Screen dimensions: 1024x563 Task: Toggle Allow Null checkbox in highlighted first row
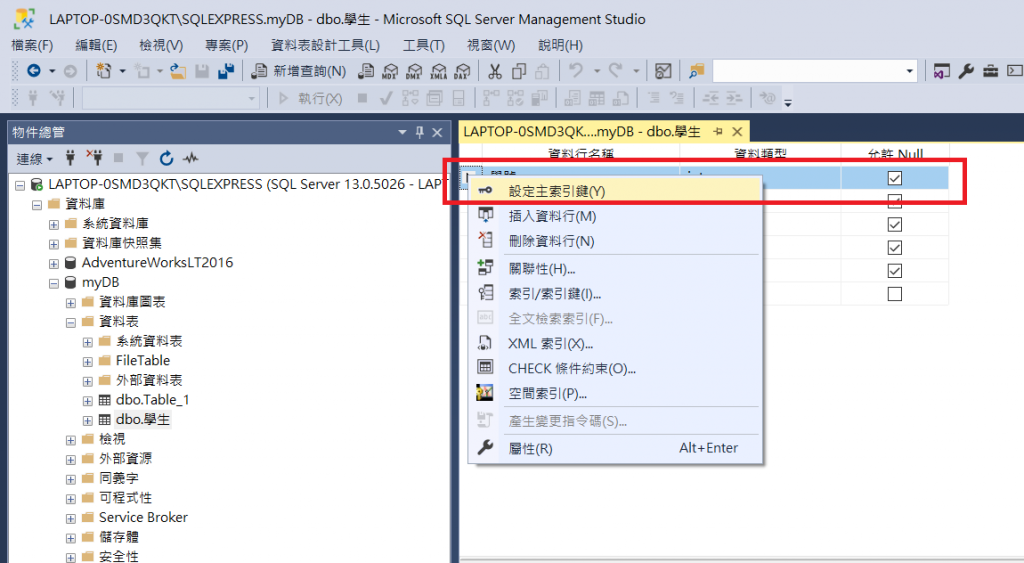[x=895, y=178]
